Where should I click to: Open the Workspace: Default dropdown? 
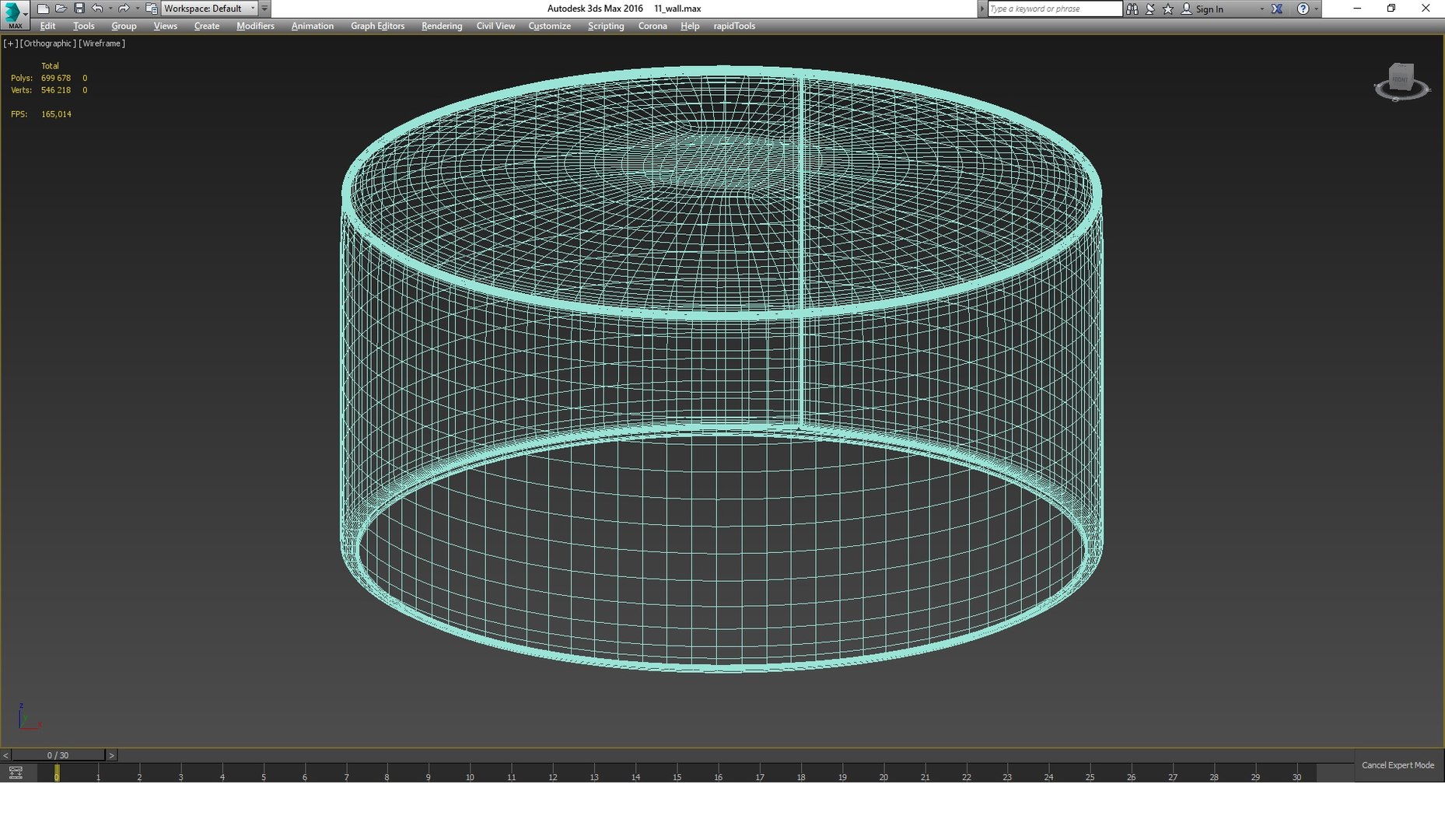(209, 9)
